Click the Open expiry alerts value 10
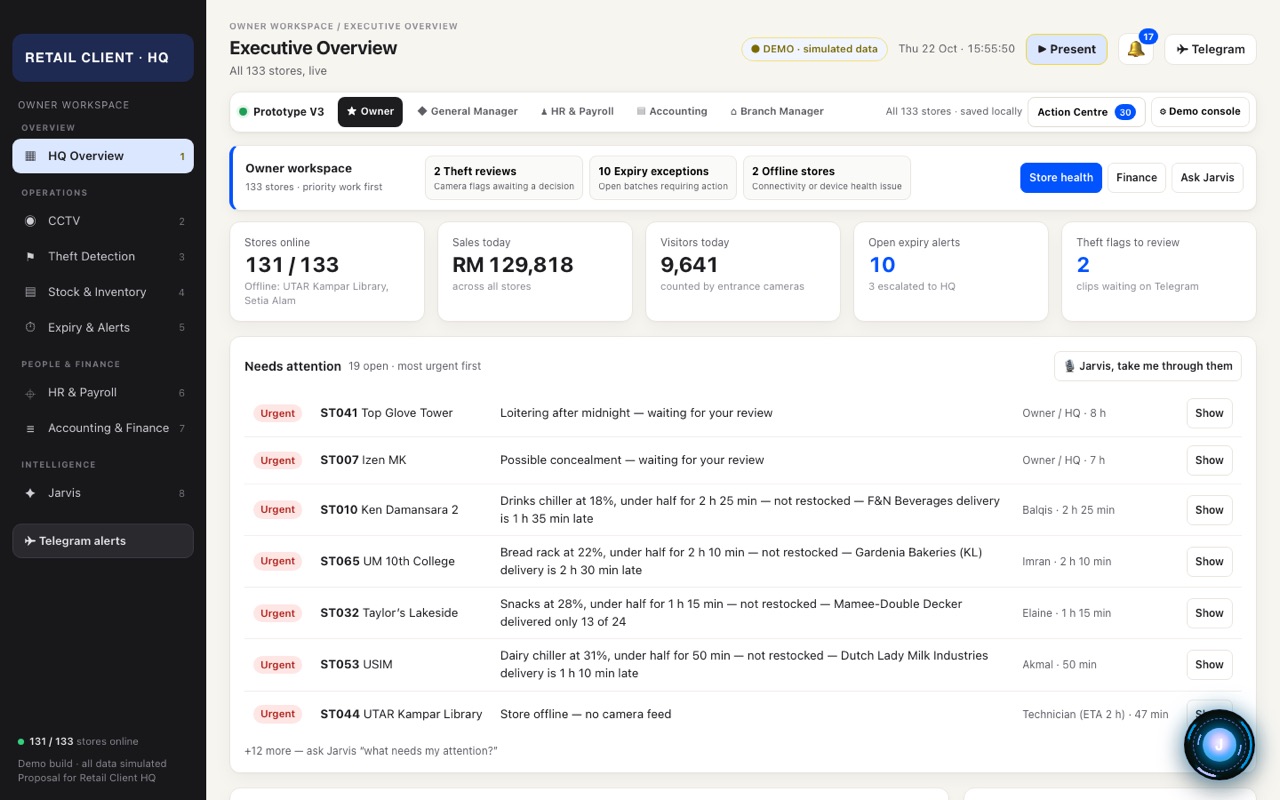The height and width of the screenshot is (800, 1280). point(882,265)
